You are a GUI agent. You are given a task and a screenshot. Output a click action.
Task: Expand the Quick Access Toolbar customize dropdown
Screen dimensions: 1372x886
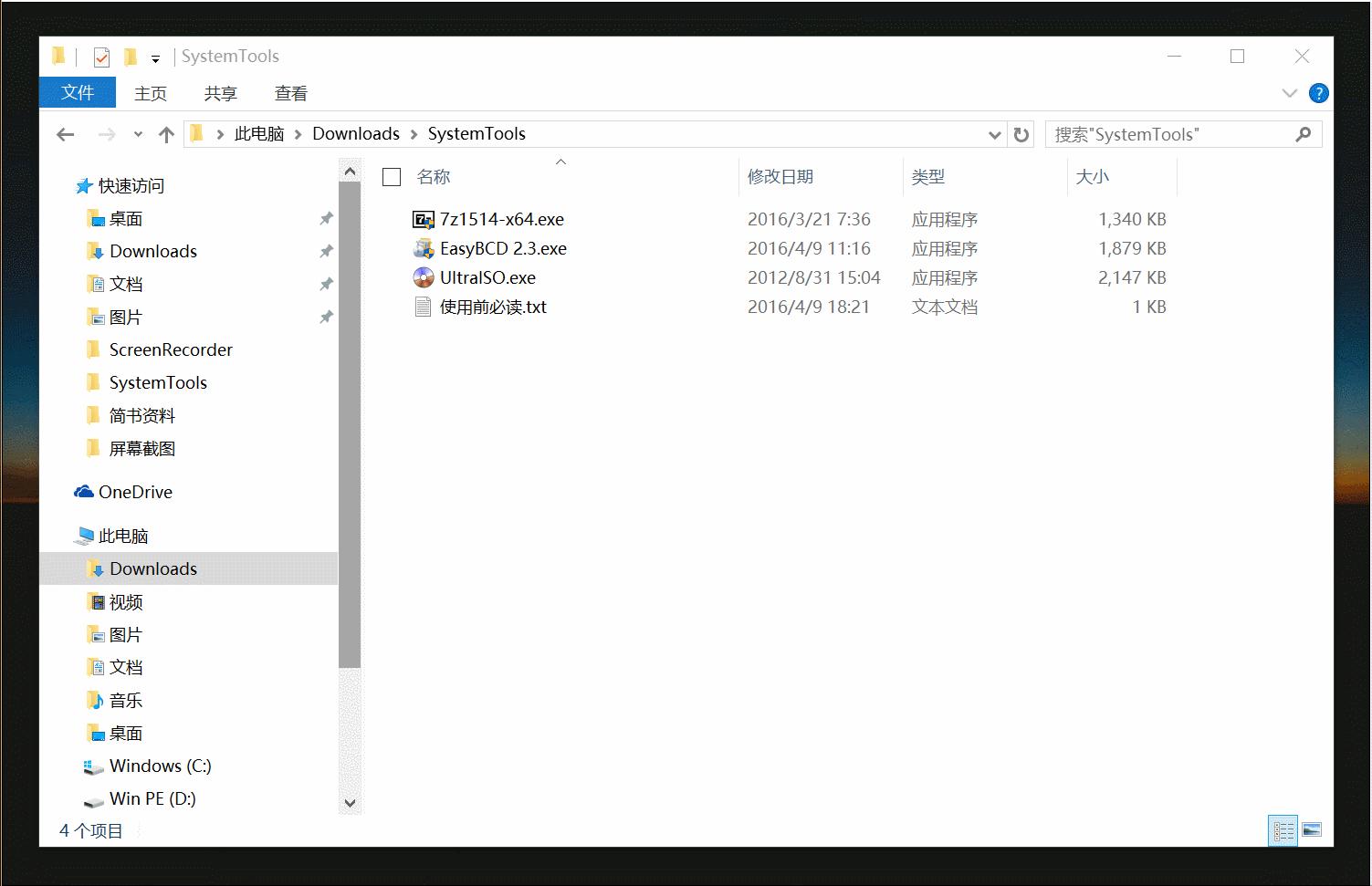(157, 57)
